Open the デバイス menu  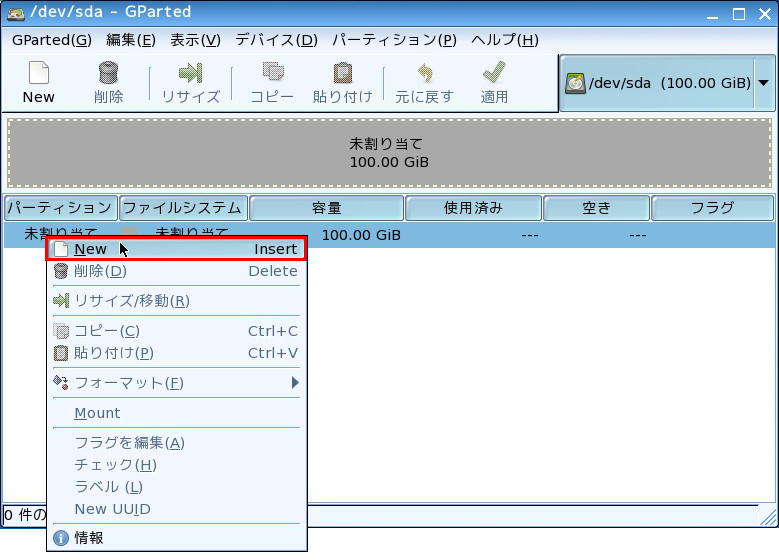[x=276, y=40]
